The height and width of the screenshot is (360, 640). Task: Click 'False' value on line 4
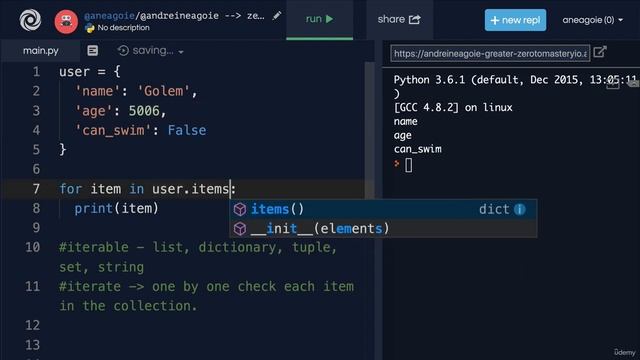click(x=187, y=130)
